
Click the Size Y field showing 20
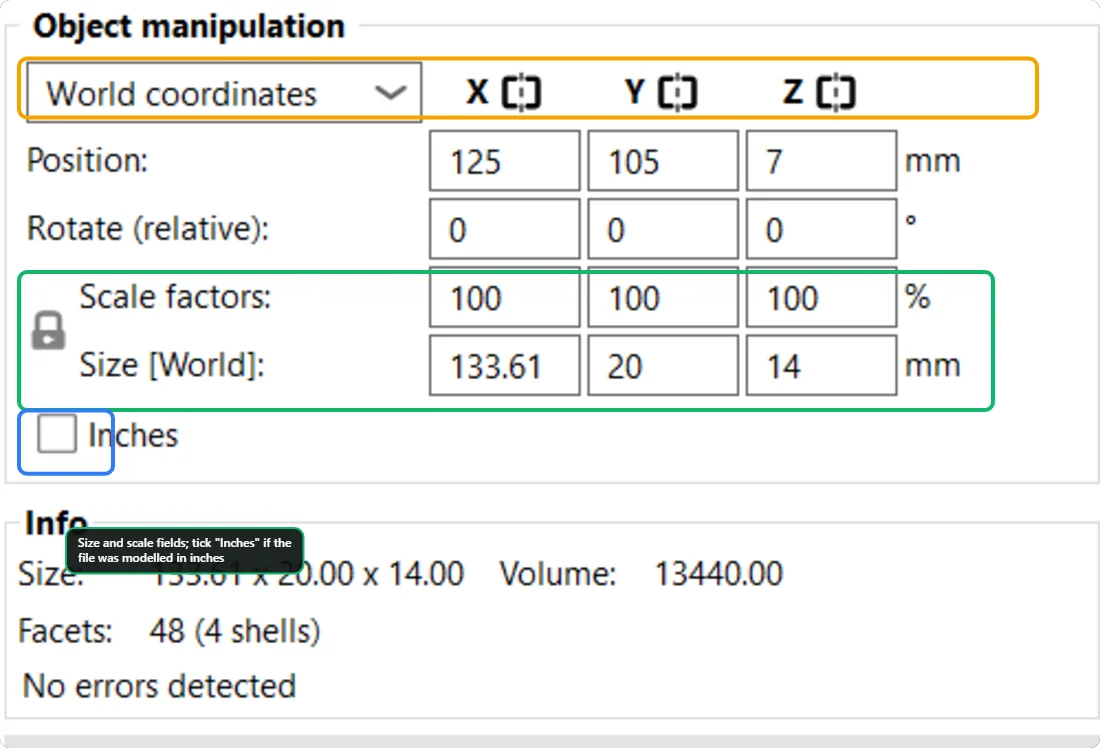click(x=663, y=365)
